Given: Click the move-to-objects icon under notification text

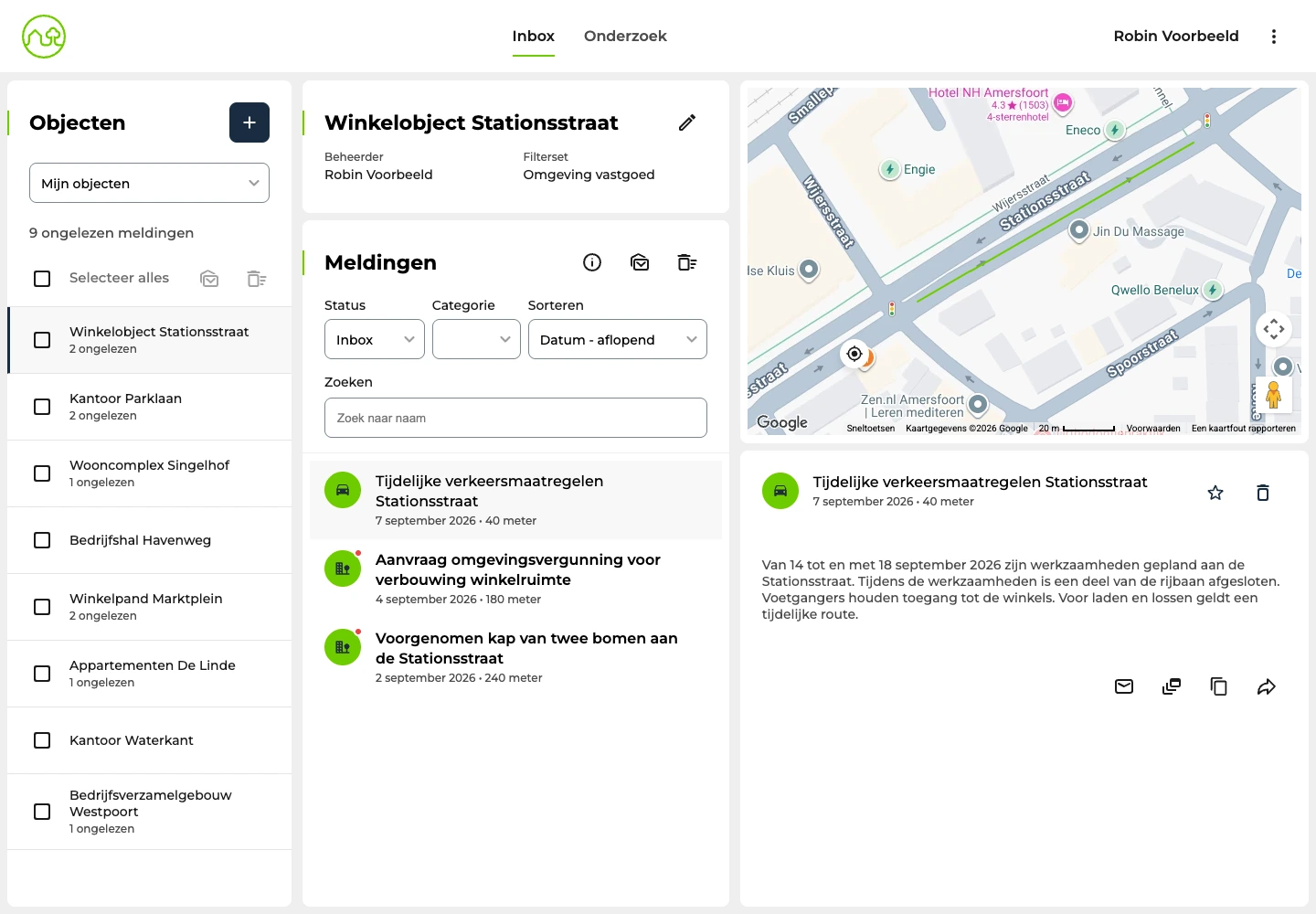Looking at the screenshot, I should coord(1172,686).
